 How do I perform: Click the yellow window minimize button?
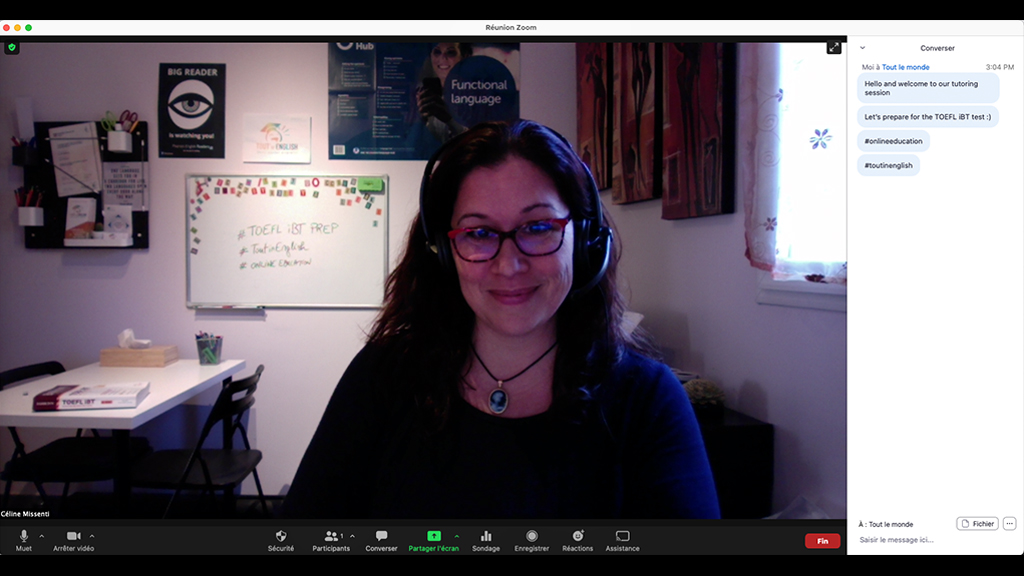18,27
